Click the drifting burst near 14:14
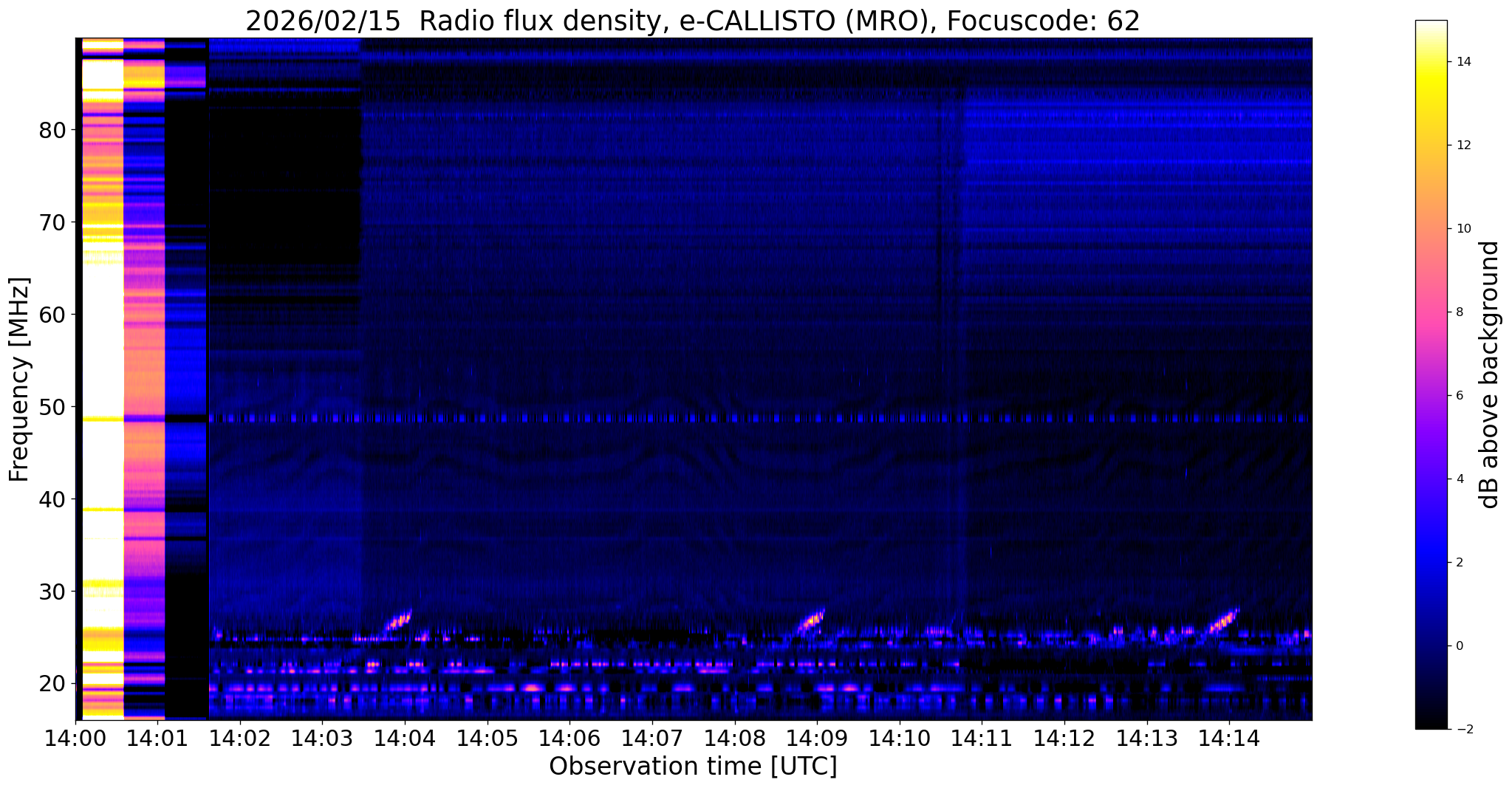 point(1222,620)
